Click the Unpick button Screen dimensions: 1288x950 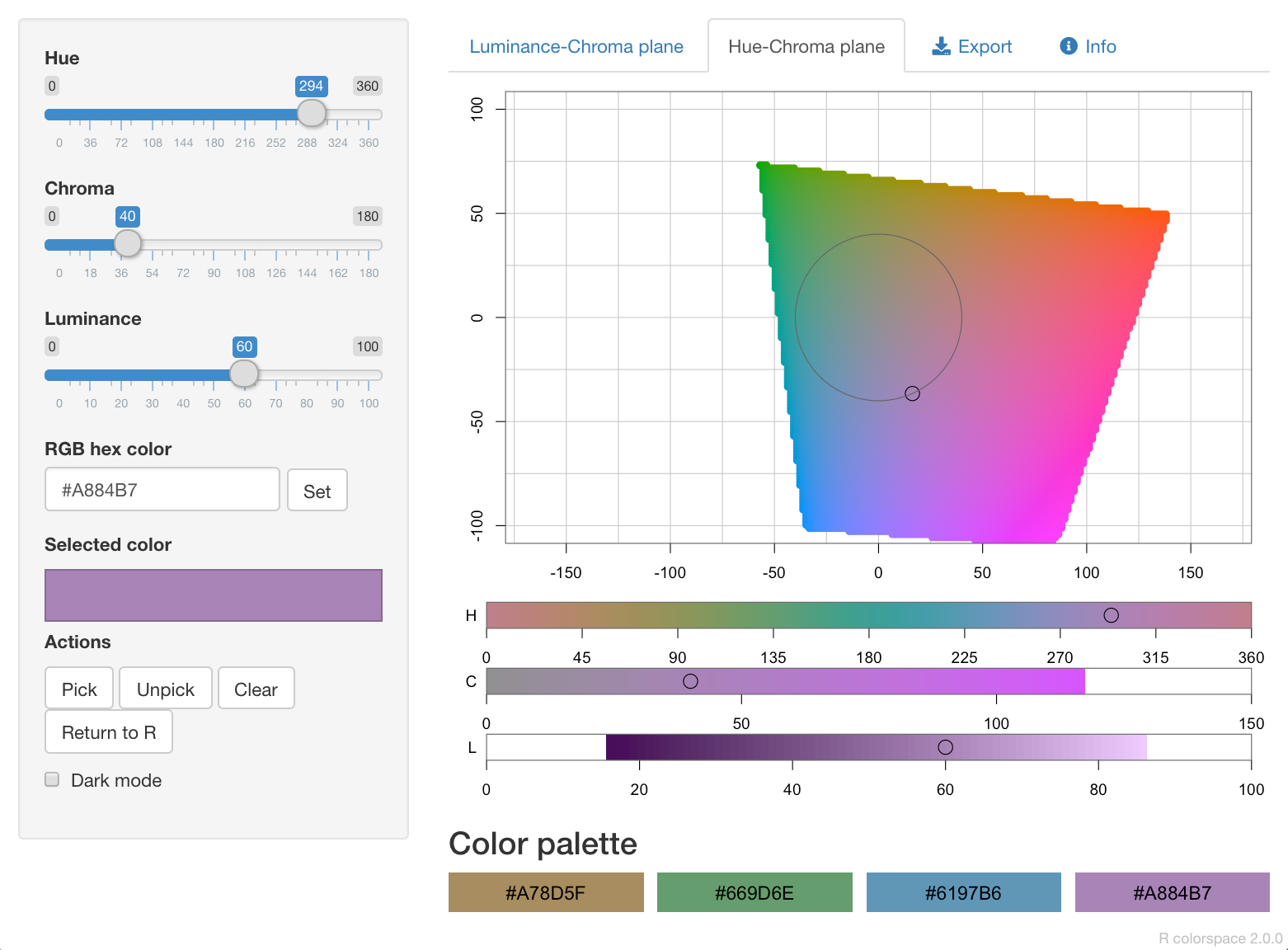click(x=166, y=689)
